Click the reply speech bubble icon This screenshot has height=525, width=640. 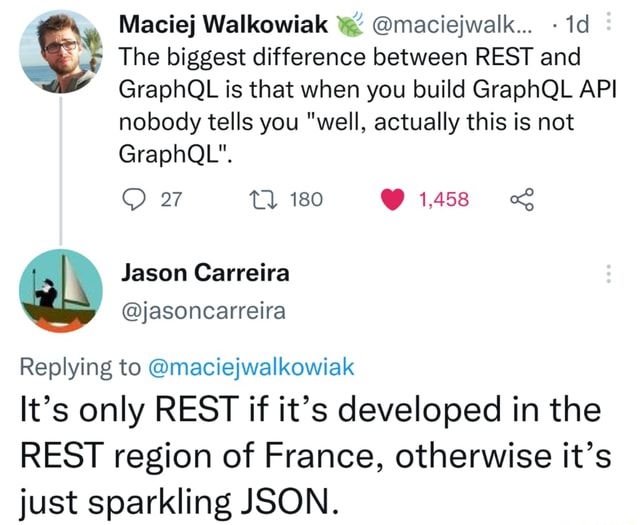point(134,200)
